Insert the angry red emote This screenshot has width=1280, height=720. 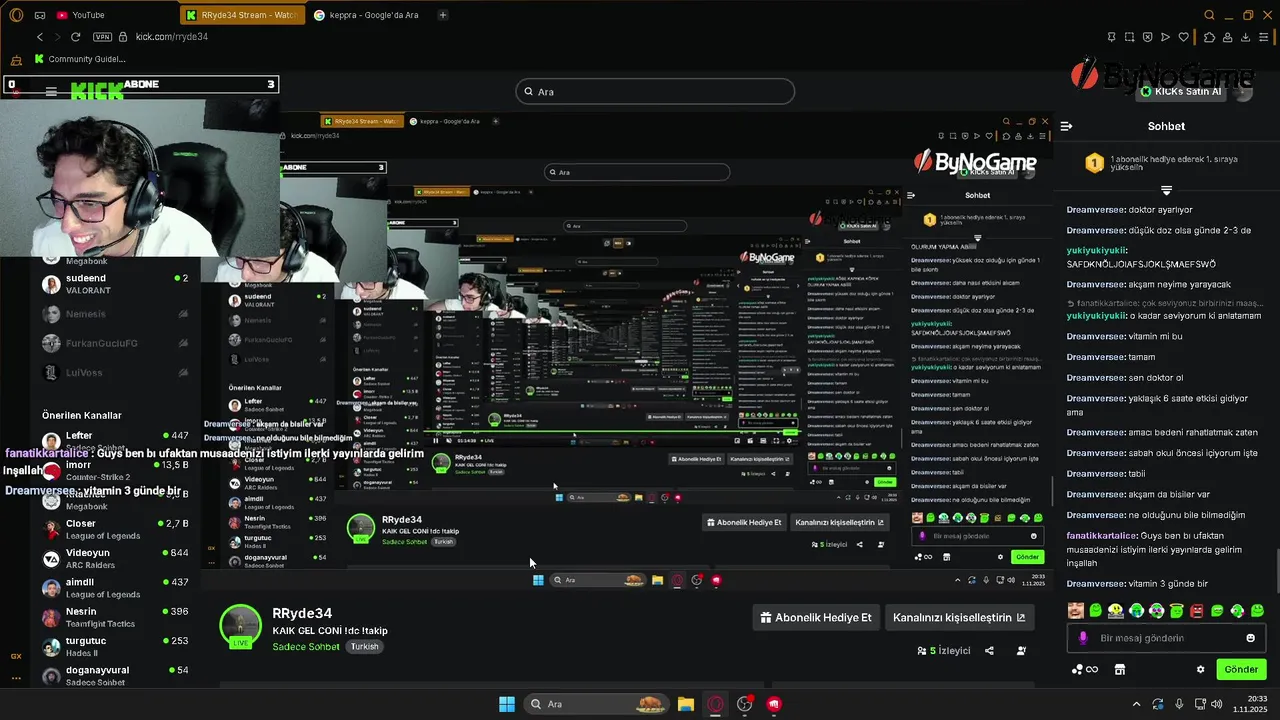click(1197, 610)
